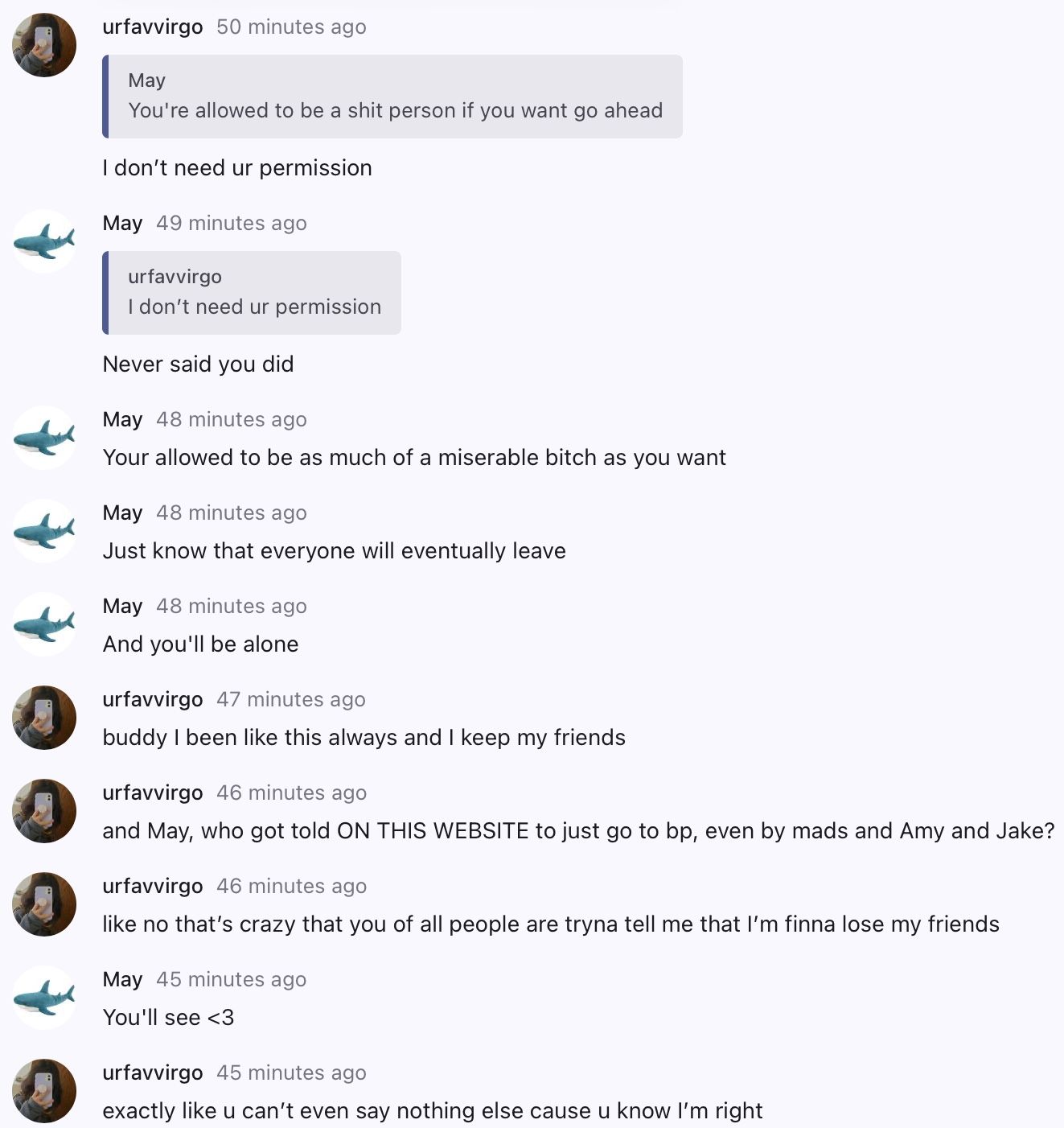
Task: Click avatar beside 'ON THIS WEBSITE' message
Action: [44, 811]
